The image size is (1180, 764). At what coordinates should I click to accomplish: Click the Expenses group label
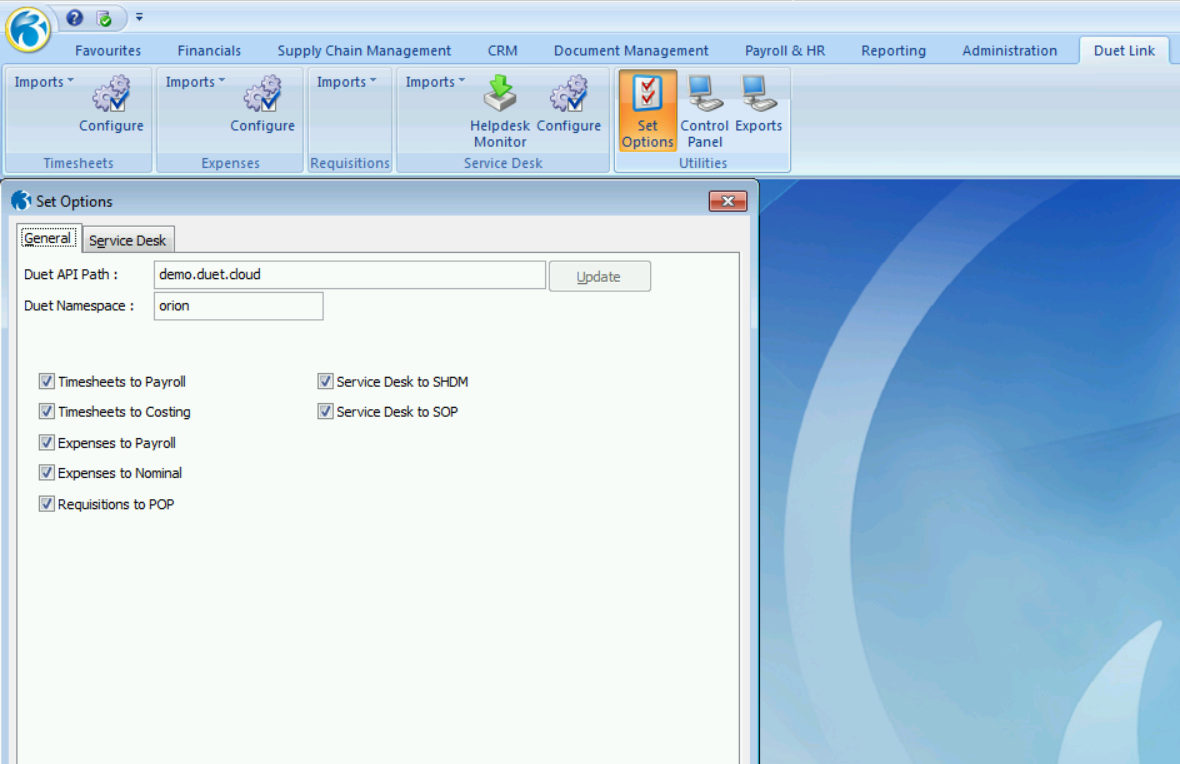pos(230,163)
